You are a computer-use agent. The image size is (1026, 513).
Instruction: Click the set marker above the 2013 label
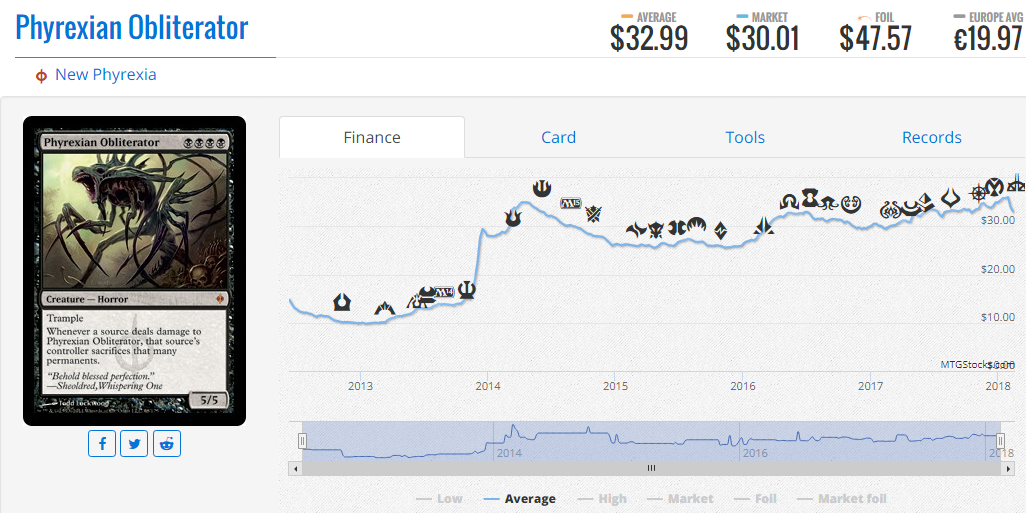tap(342, 302)
